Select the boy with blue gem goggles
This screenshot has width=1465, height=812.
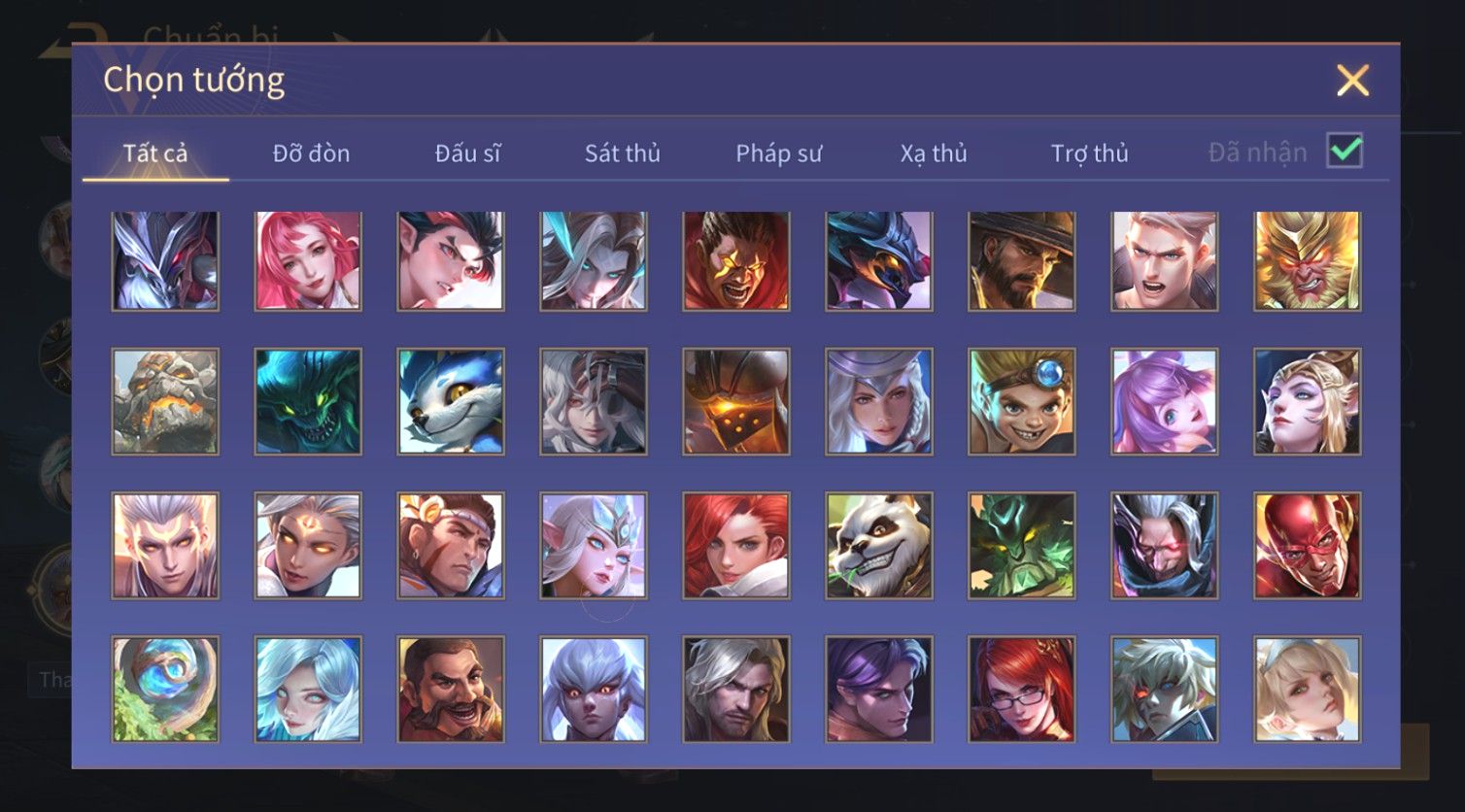click(x=1022, y=402)
